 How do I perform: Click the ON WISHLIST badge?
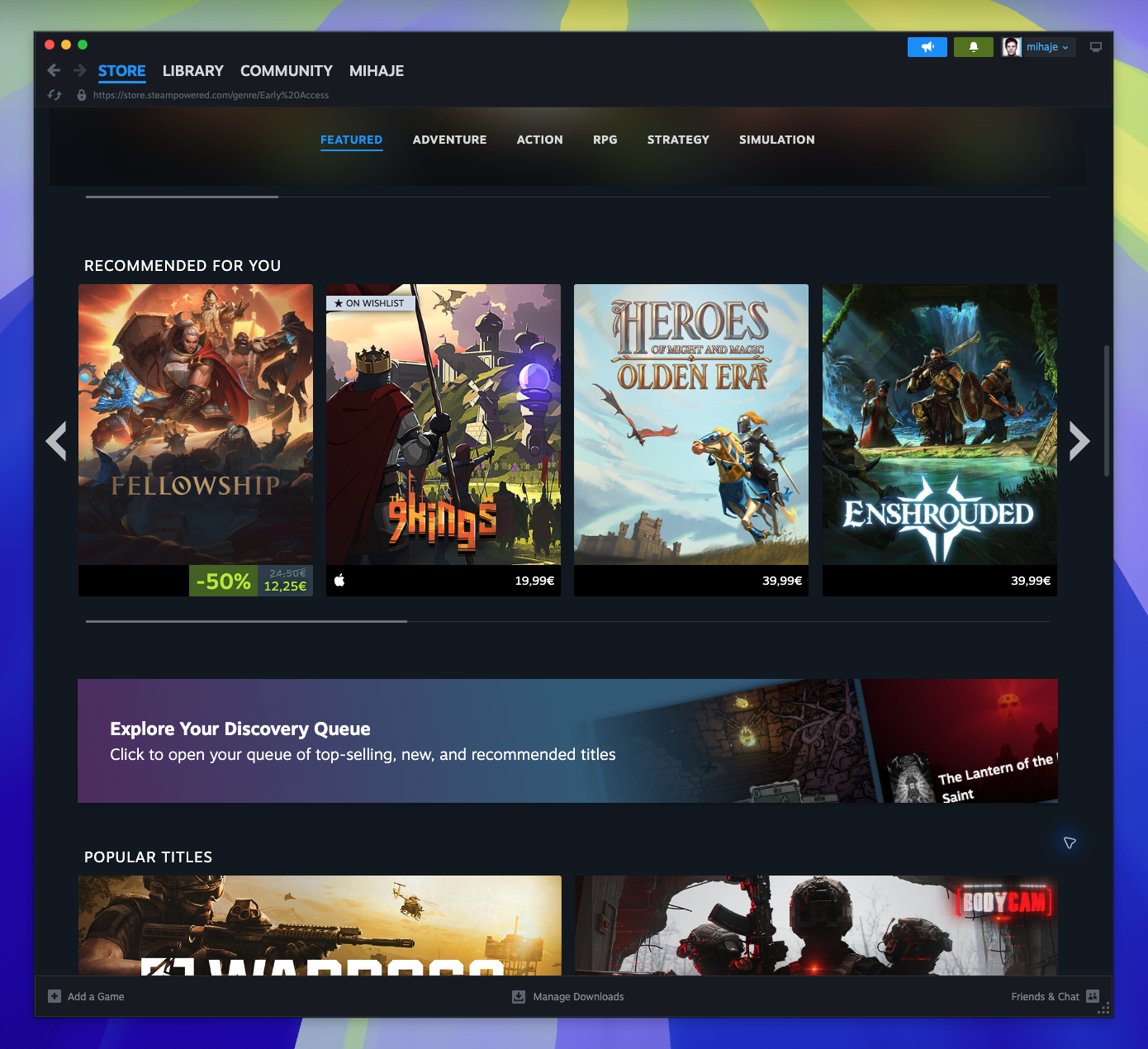[x=370, y=303]
